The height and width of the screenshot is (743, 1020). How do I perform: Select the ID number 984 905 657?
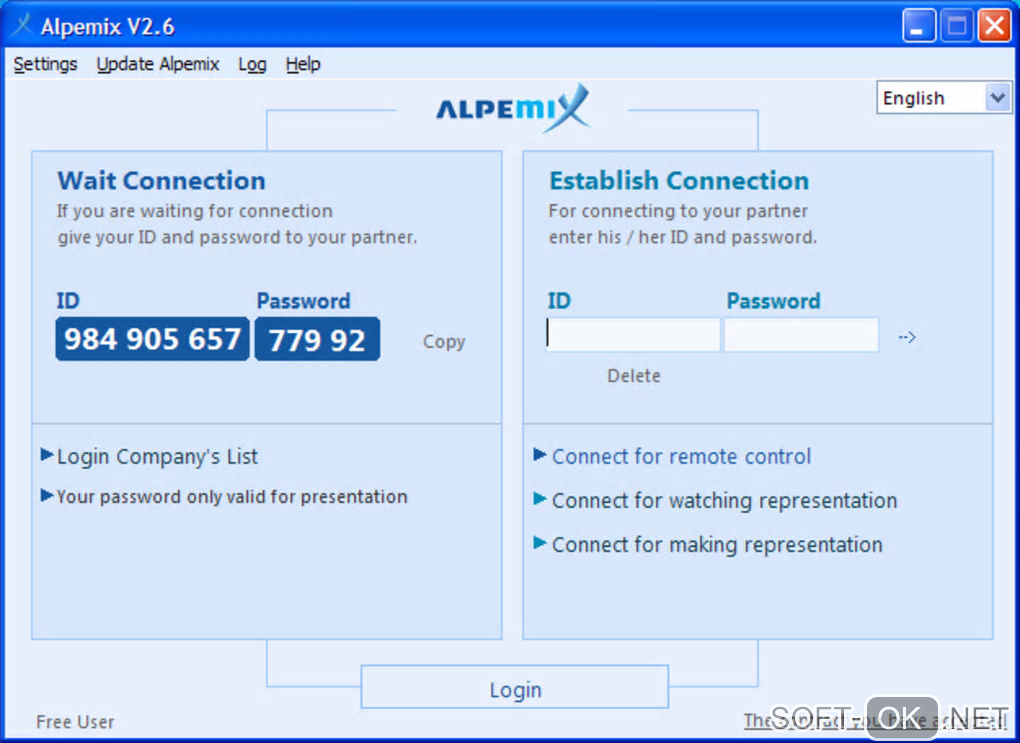tap(152, 339)
